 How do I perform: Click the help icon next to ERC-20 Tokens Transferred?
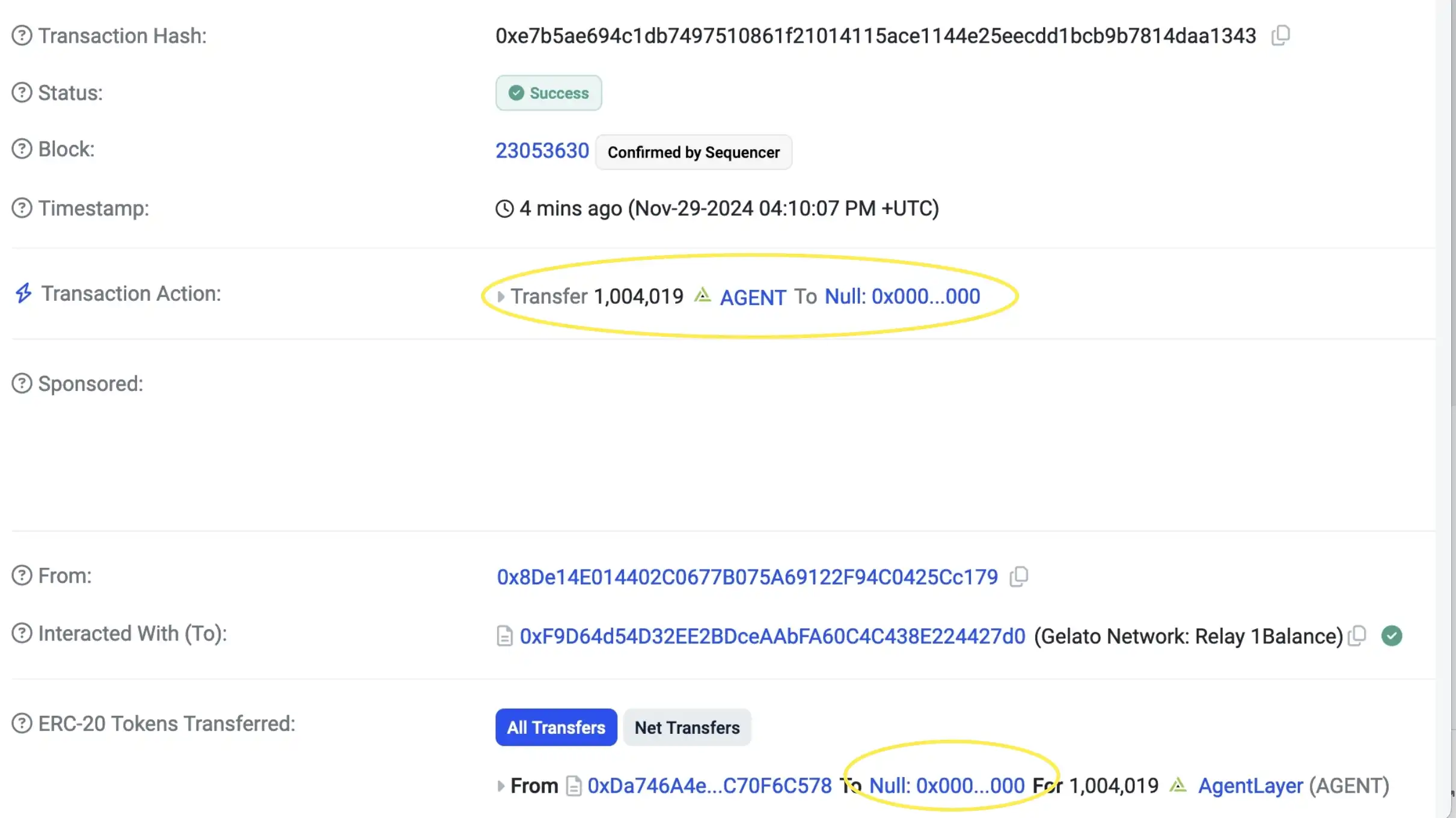[22, 724]
